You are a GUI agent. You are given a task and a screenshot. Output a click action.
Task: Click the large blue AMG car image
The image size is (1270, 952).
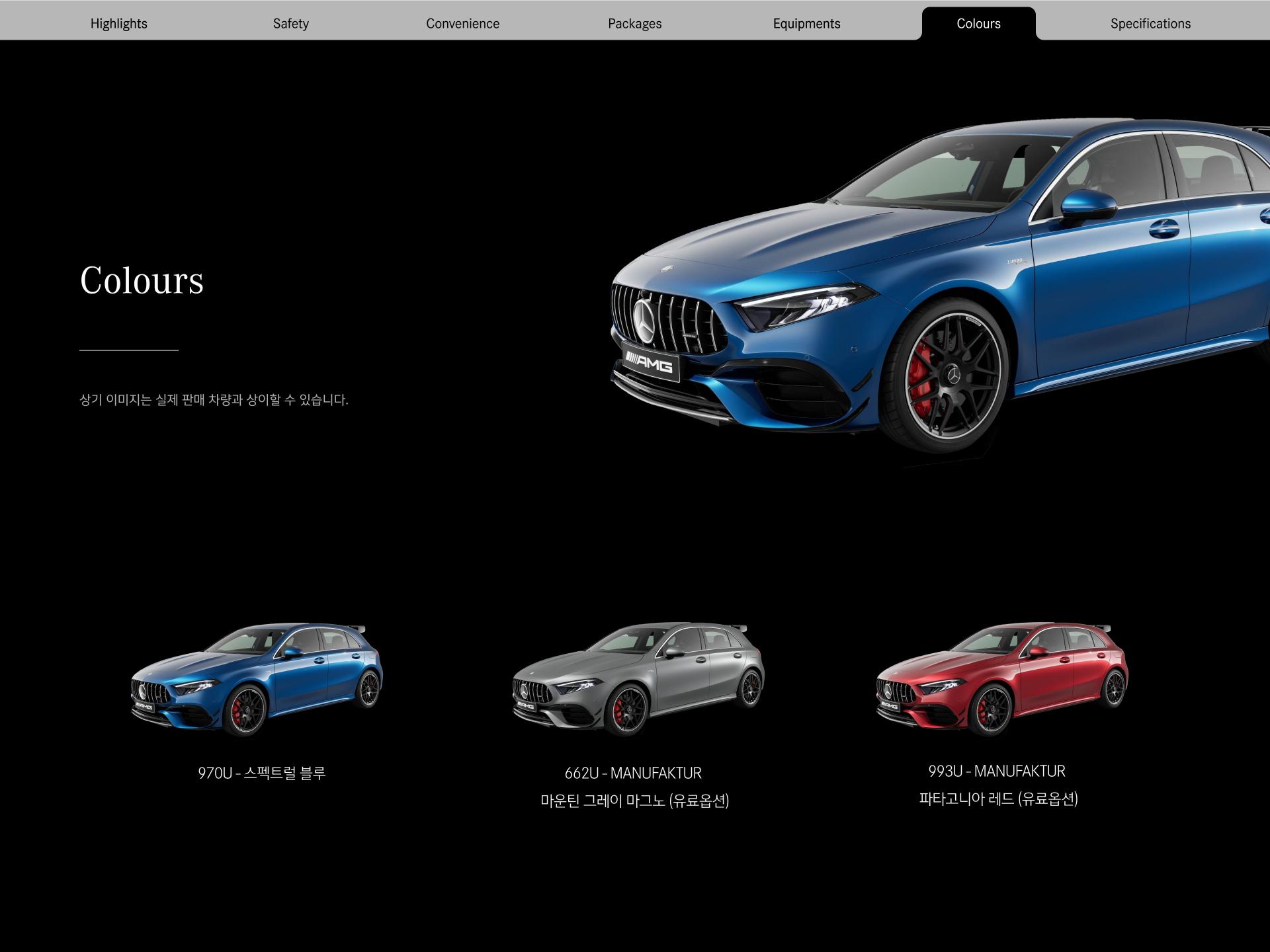(939, 288)
